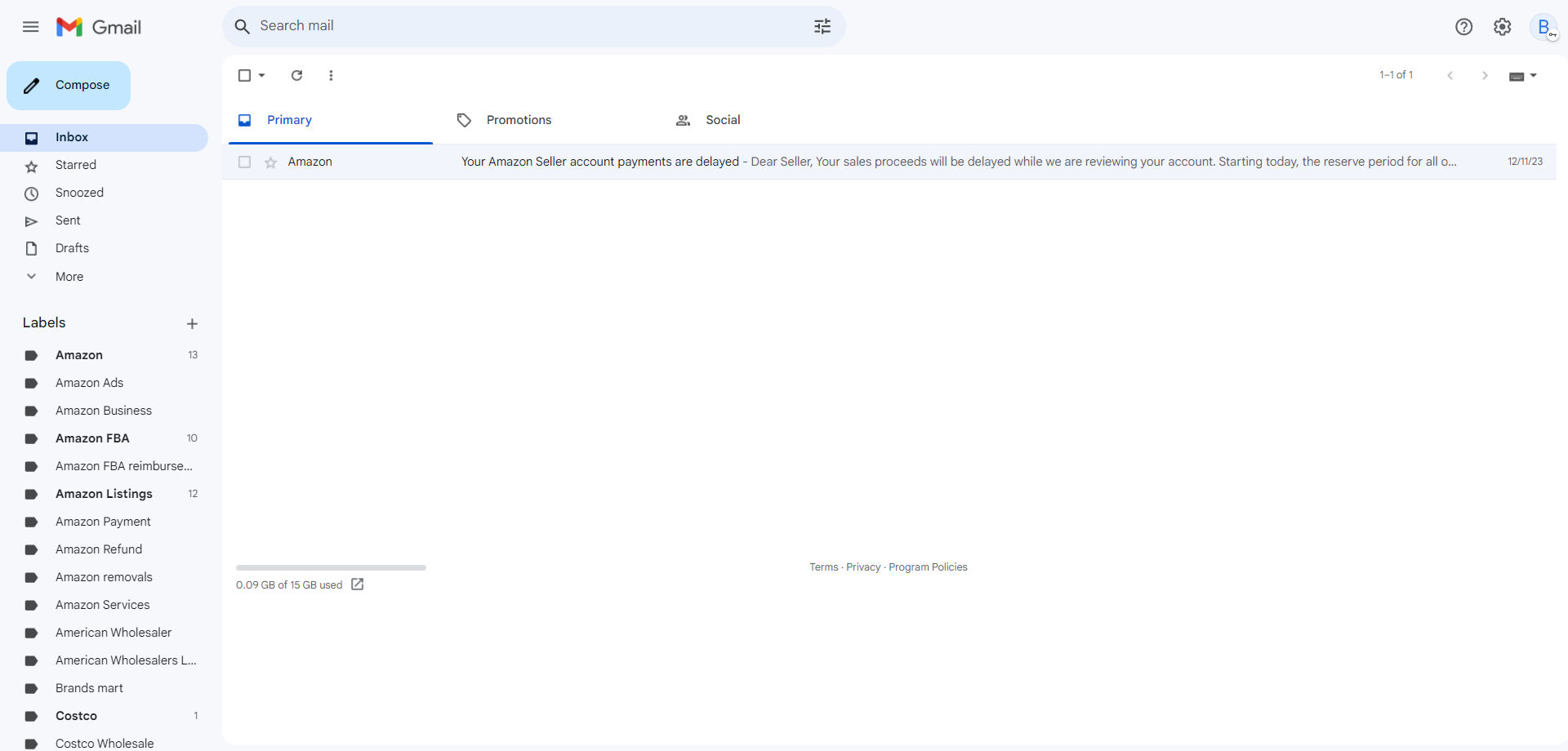1568x751 pixels.
Task: Go to newer messages arrow
Action: (1450, 75)
